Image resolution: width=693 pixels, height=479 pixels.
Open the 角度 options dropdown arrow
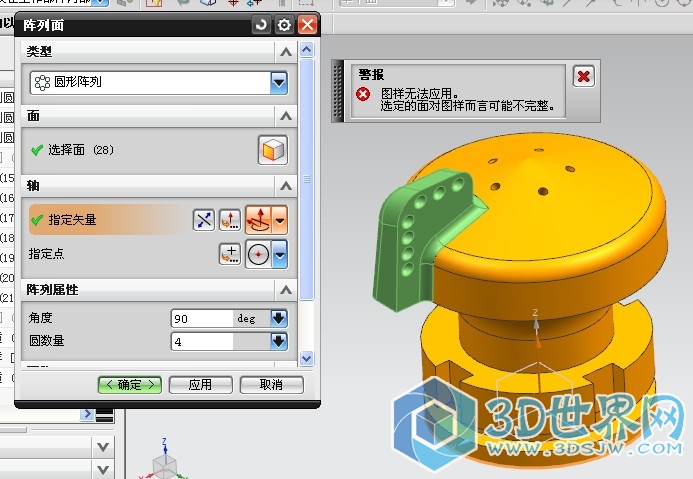coord(279,318)
